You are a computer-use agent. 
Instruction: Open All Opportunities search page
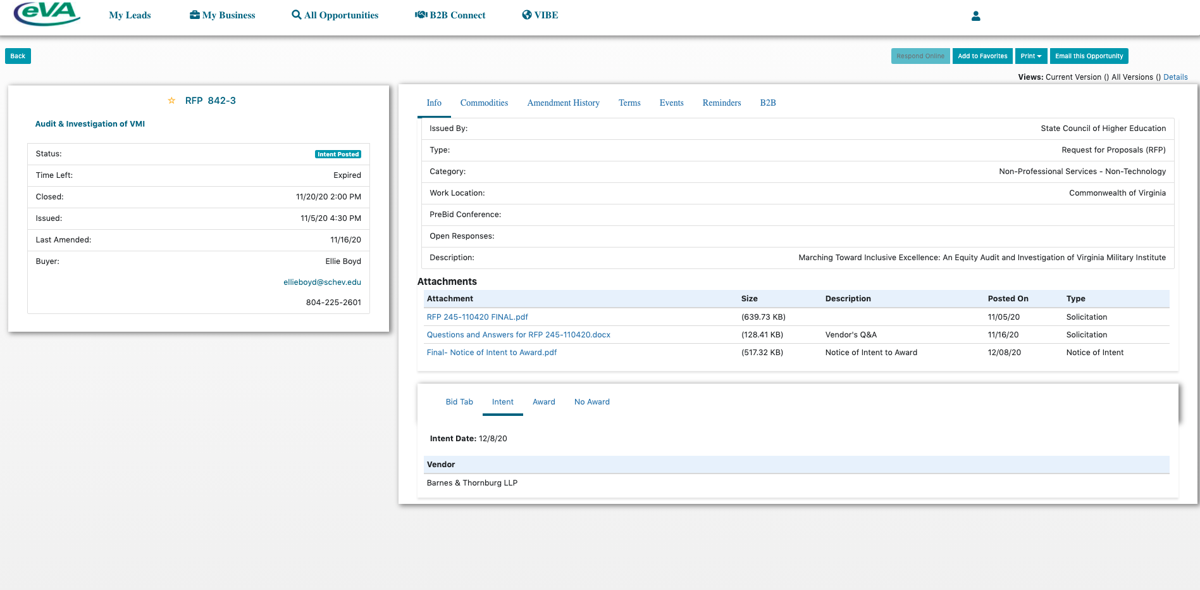pyautogui.click(x=335, y=16)
